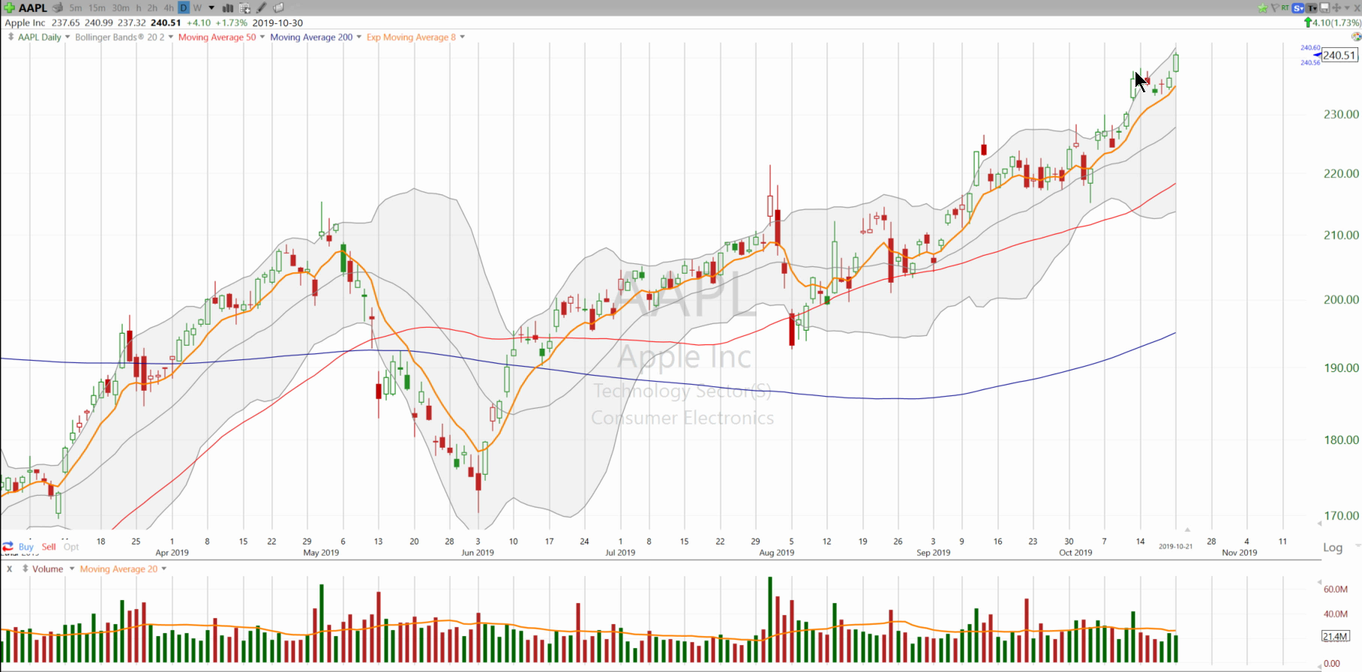
Task: Open the window options arrow dropdown
Action: pos(1347,8)
